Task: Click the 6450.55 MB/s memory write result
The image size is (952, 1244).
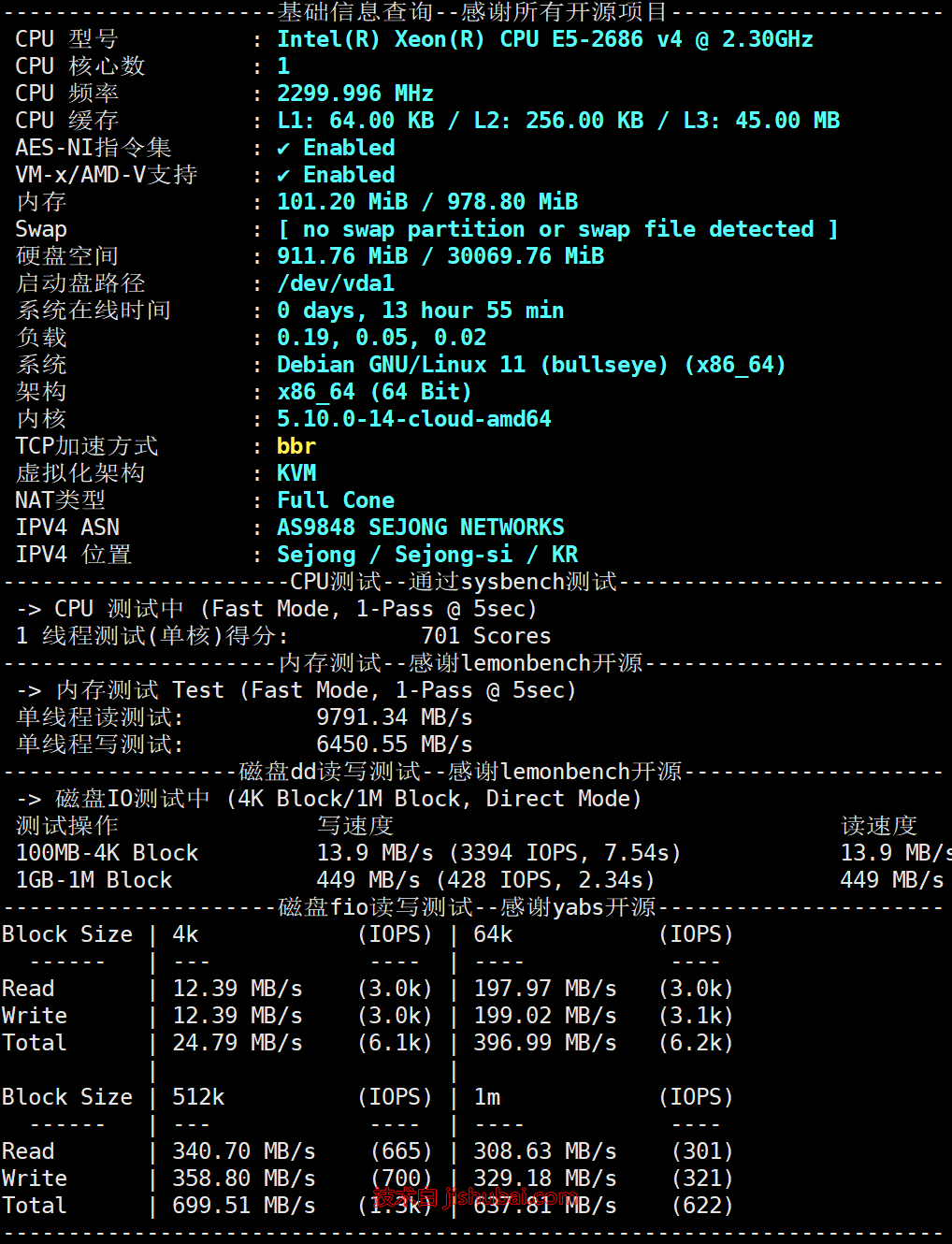Action: 395,745
